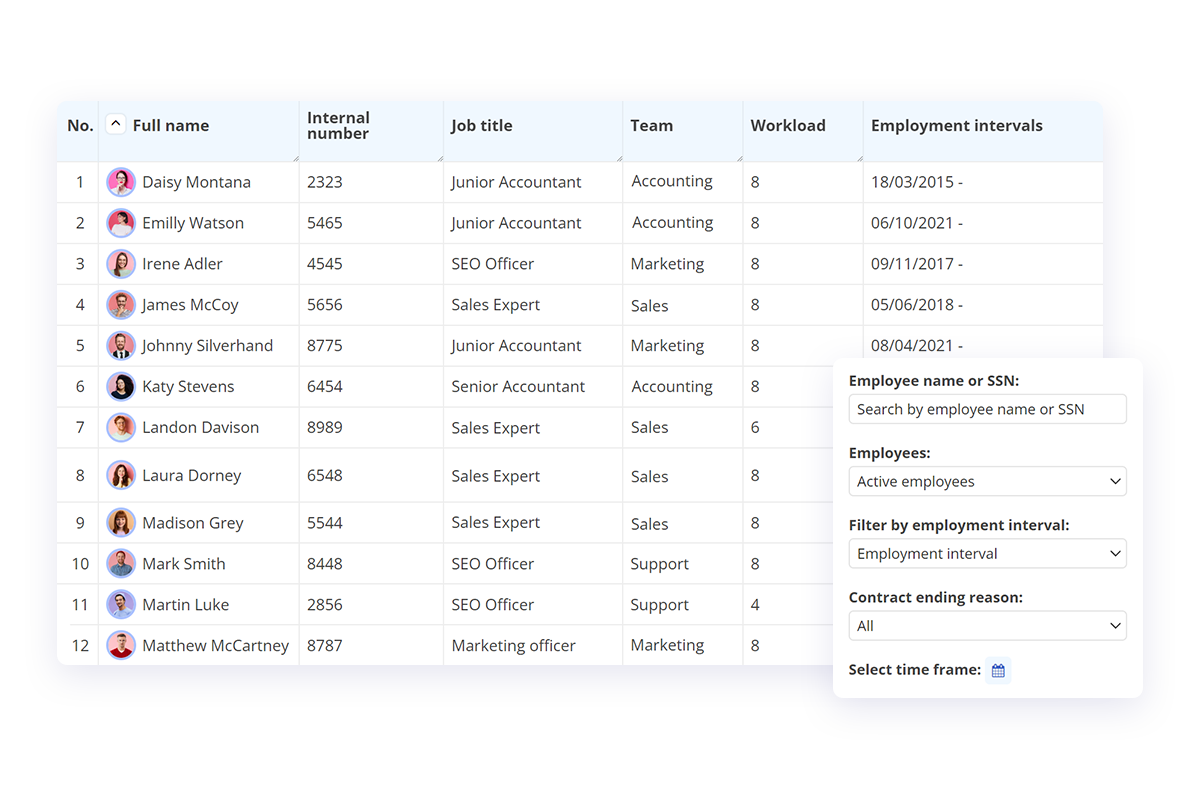
Task: Open the Contract ending reason dropdown
Action: click(x=987, y=626)
